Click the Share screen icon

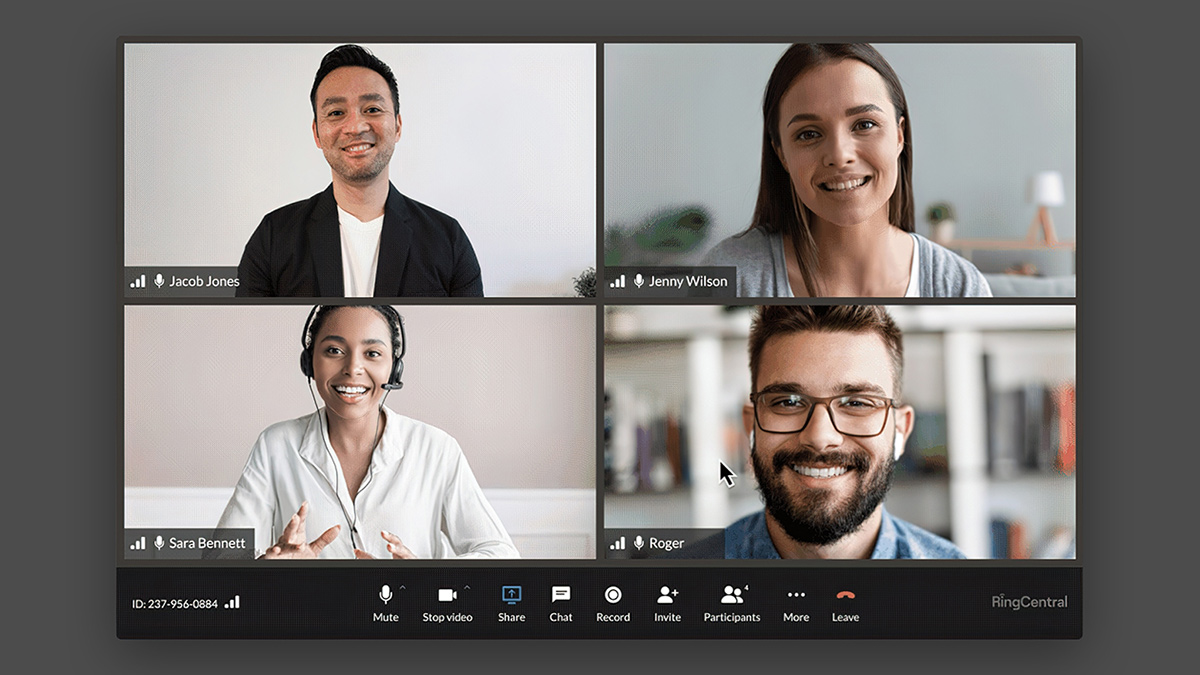511,594
